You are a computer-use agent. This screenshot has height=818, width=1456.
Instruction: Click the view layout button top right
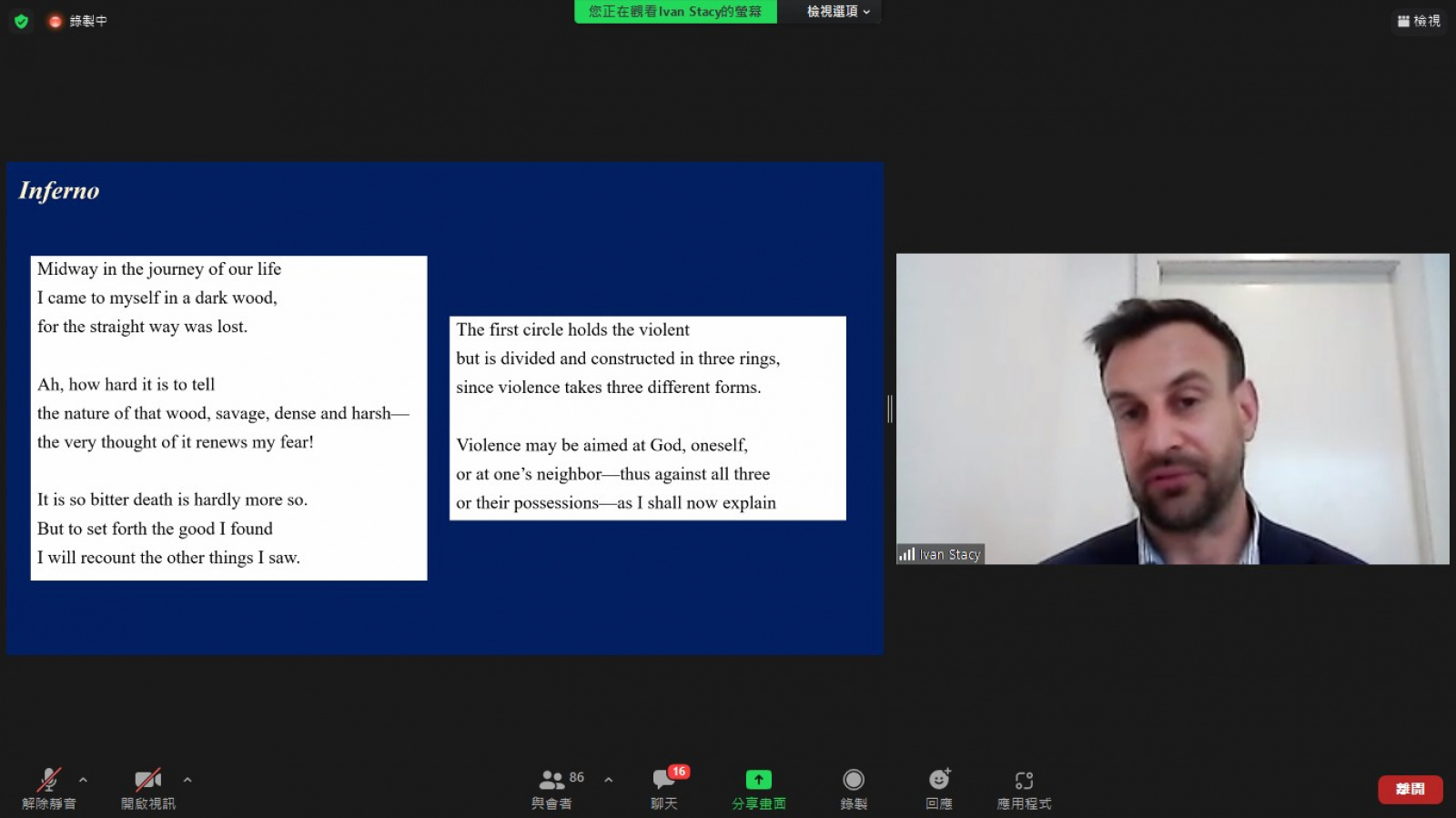tap(1420, 21)
